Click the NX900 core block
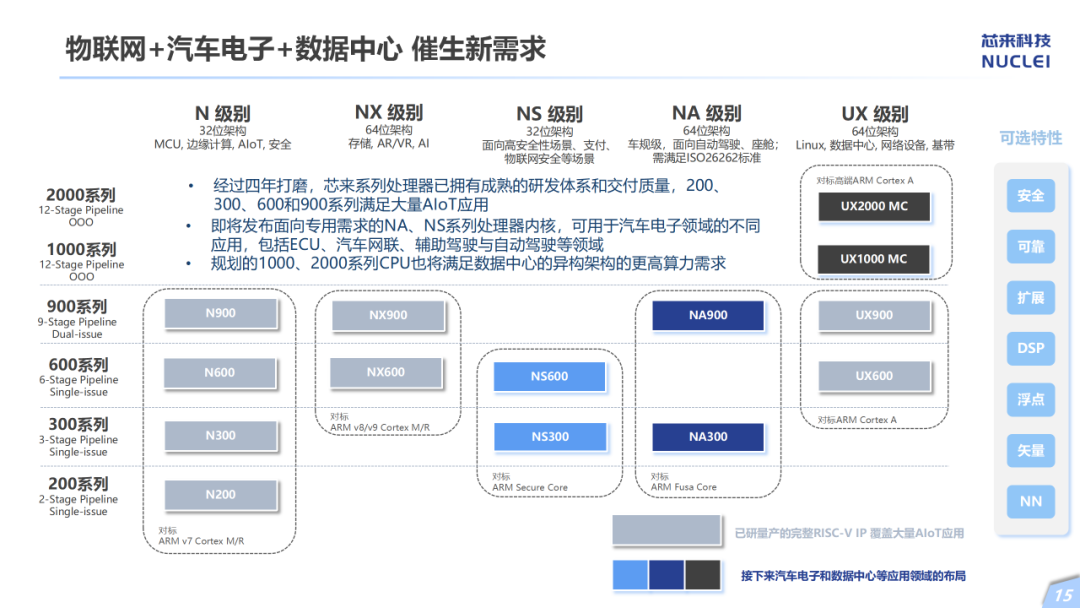This screenshot has height=608, width=1080. tap(388, 315)
